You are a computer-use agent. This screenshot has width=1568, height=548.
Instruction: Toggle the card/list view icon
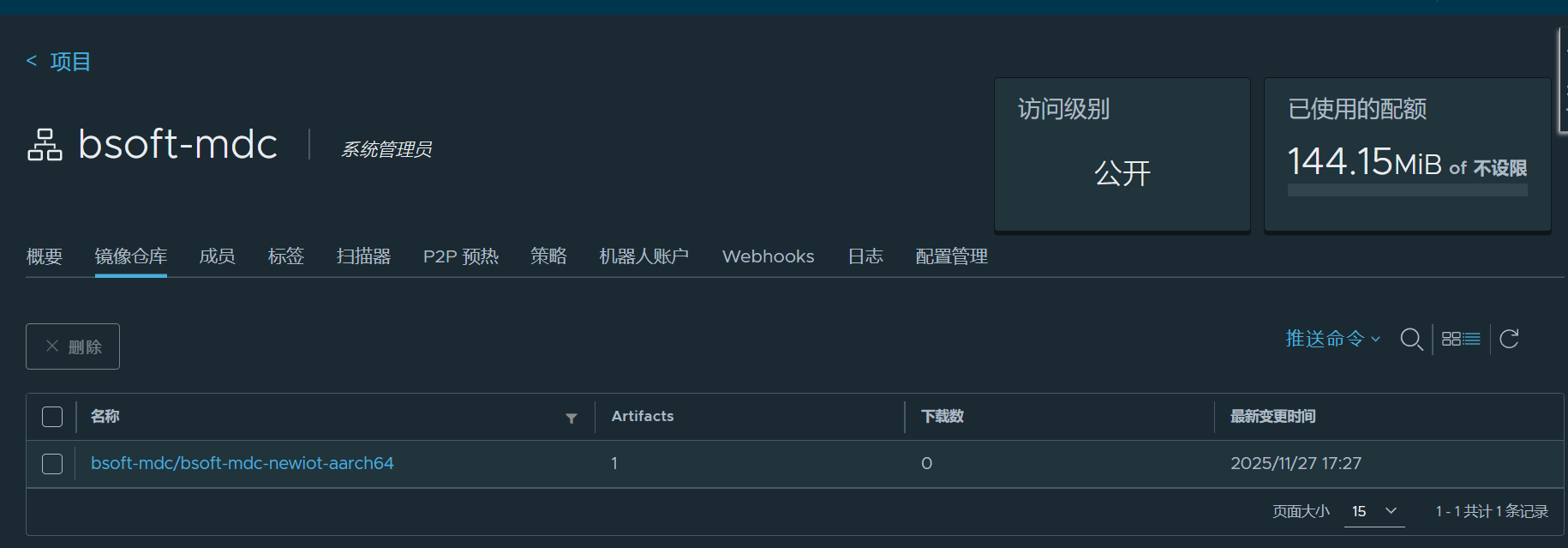[1461, 339]
